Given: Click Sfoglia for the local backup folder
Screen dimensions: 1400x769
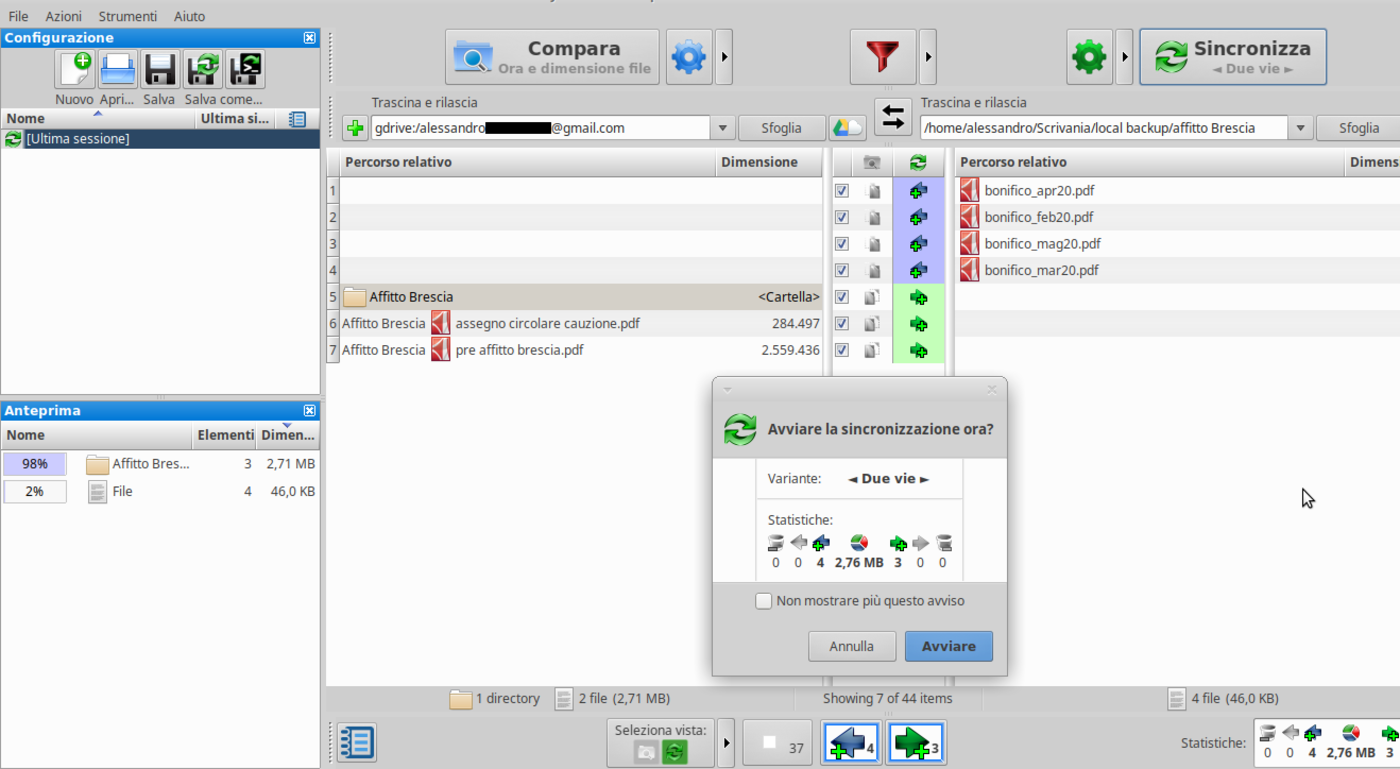Looking at the screenshot, I should pyautogui.click(x=1358, y=128).
